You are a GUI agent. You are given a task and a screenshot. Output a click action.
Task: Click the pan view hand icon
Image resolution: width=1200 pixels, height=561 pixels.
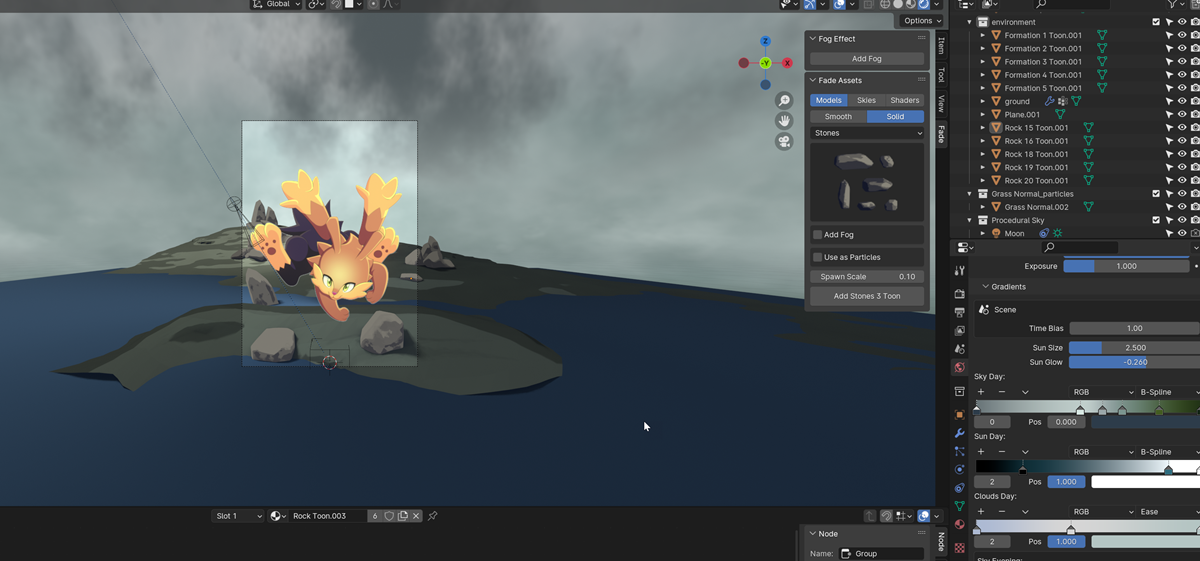[785, 121]
